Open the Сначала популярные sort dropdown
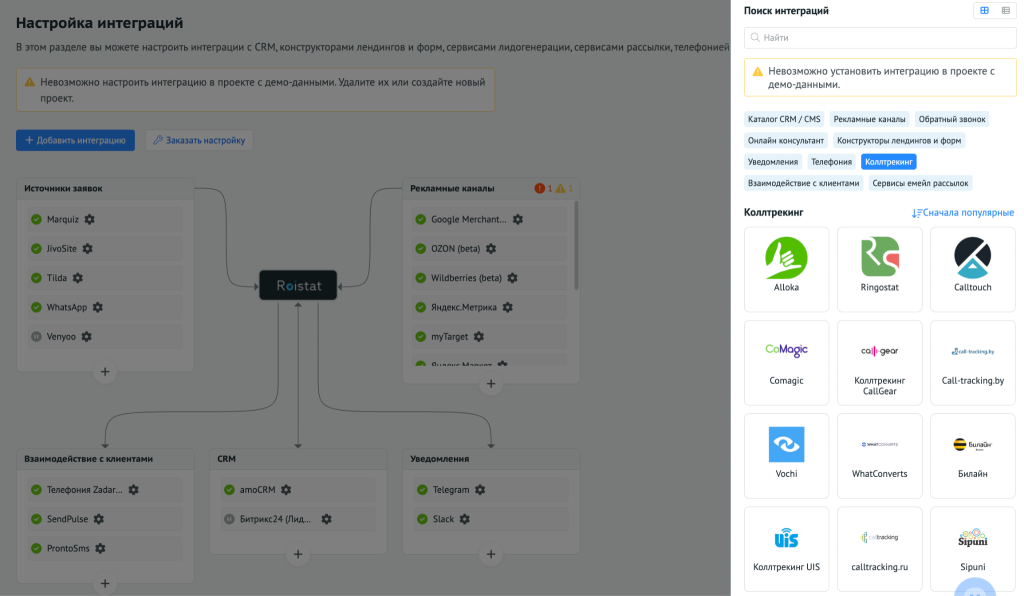 click(963, 213)
